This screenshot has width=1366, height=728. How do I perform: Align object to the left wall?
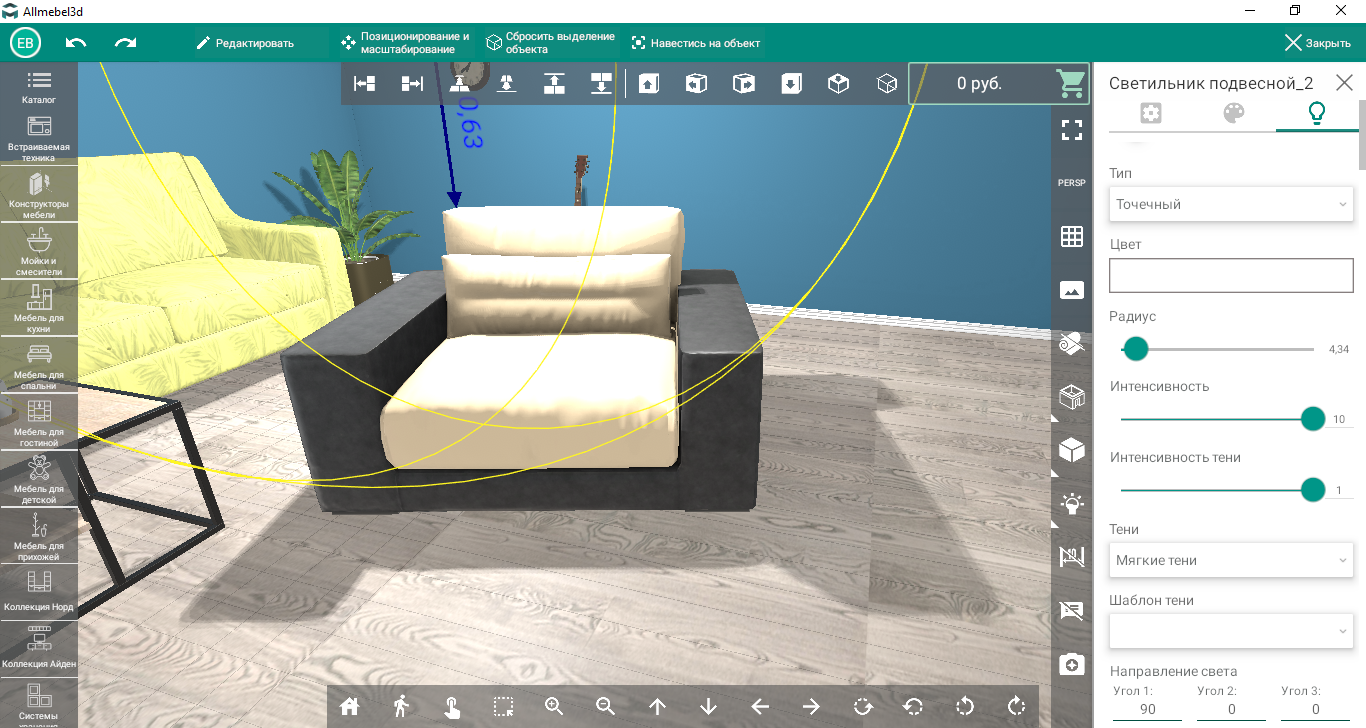tap(365, 84)
